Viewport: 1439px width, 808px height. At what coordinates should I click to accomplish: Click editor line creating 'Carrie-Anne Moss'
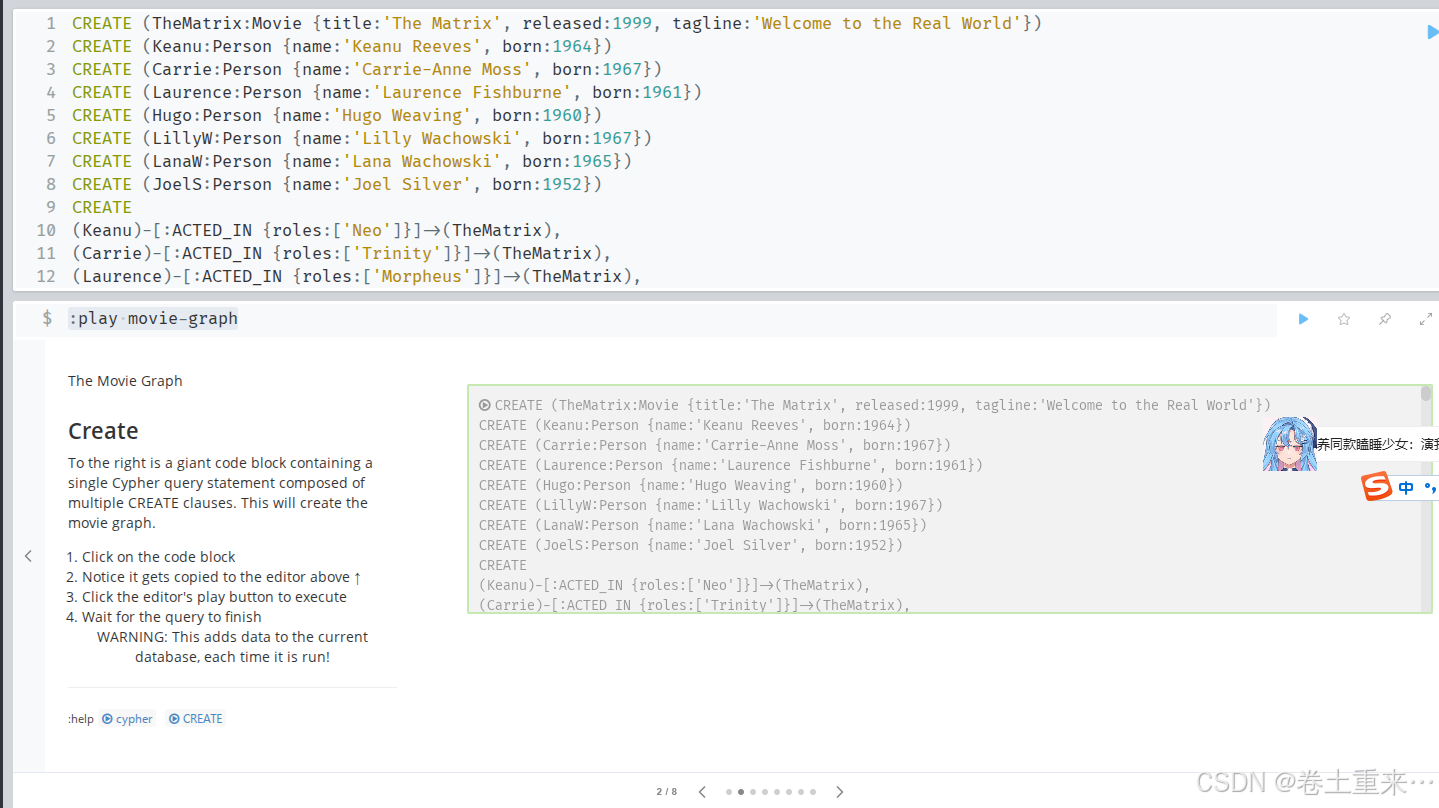367,69
